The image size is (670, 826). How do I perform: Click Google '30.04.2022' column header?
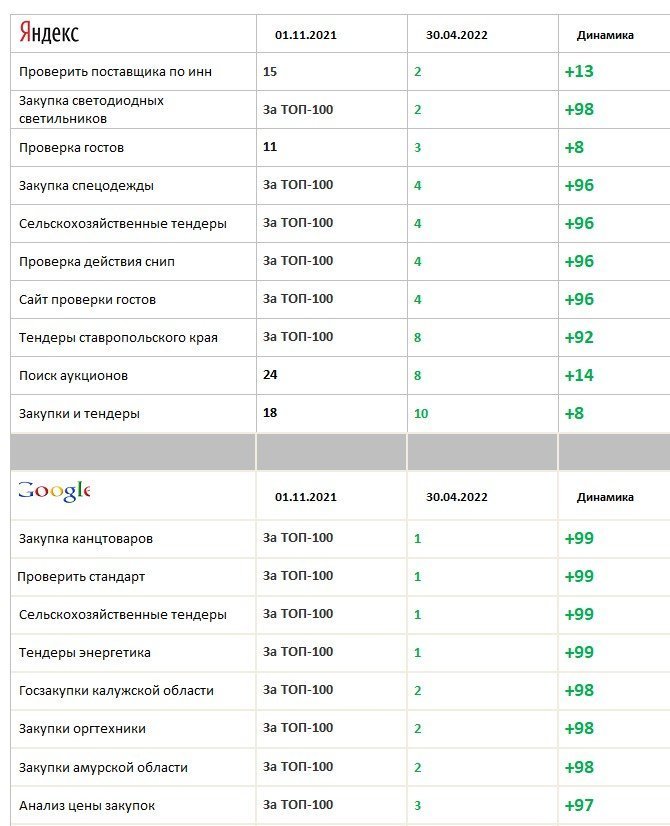456,496
